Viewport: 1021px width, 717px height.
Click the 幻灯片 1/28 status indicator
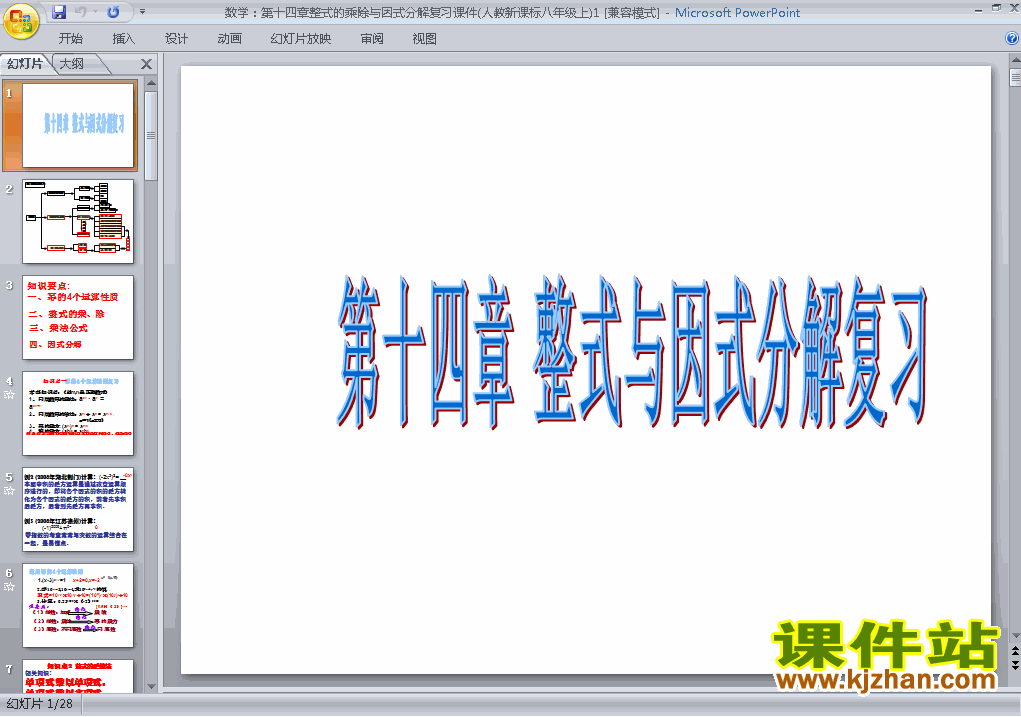click(x=40, y=704)
